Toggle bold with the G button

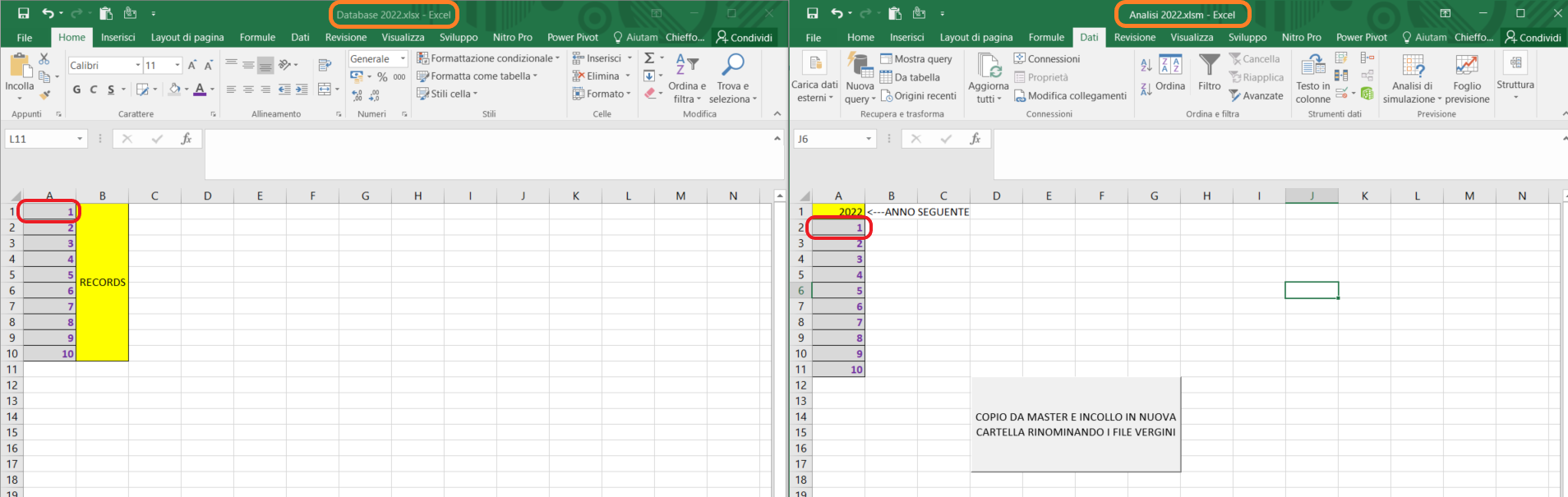(76, 90)
